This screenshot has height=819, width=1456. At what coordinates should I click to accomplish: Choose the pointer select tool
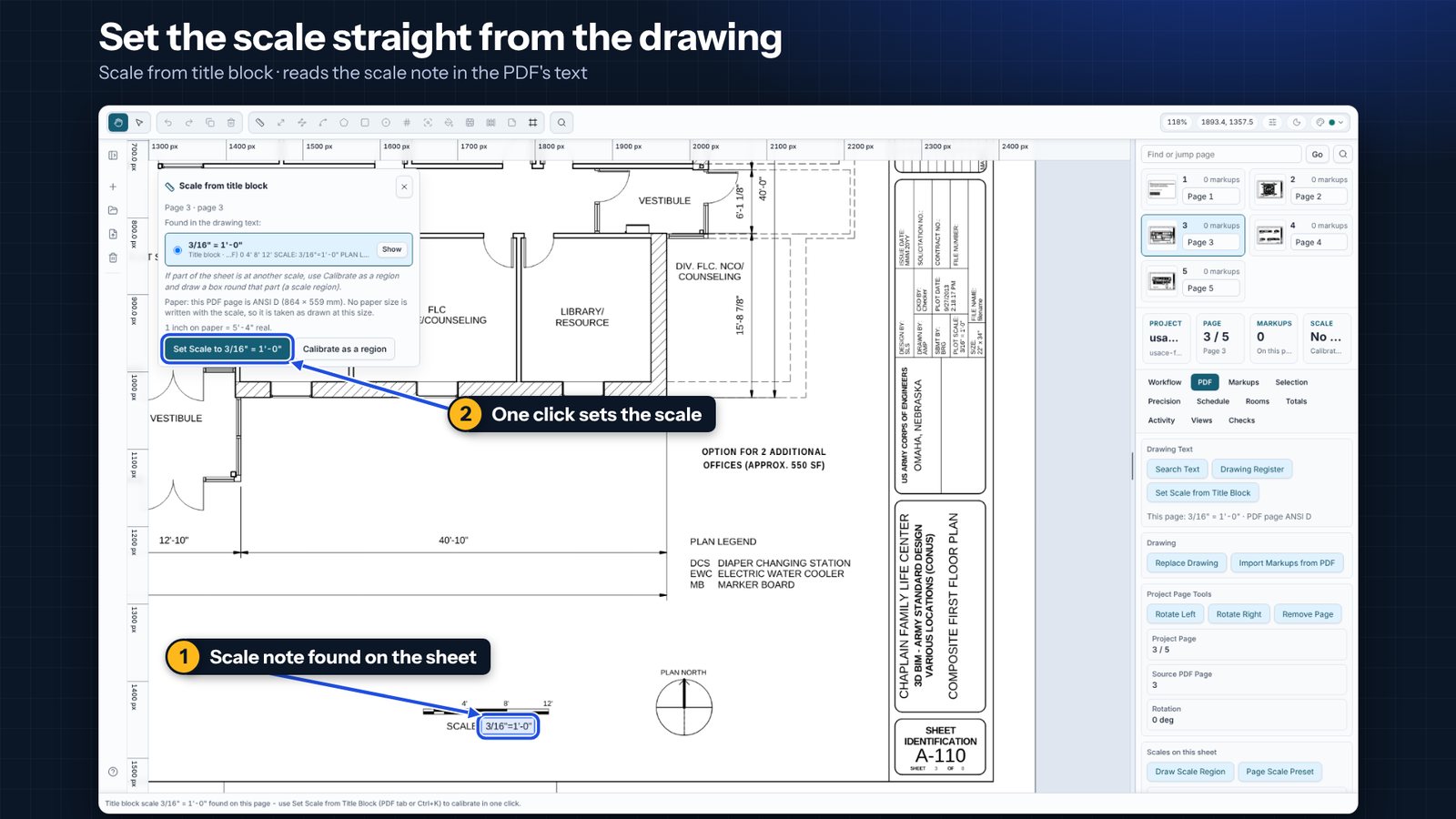(x=139, y=122)
